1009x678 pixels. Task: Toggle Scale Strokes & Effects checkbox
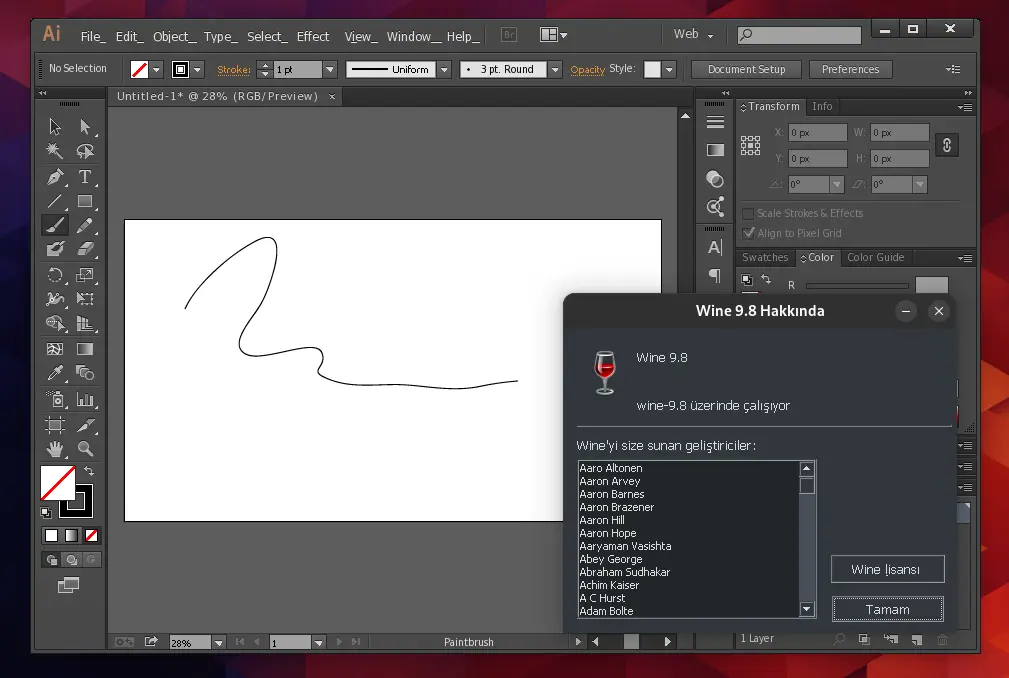point(748,214)
